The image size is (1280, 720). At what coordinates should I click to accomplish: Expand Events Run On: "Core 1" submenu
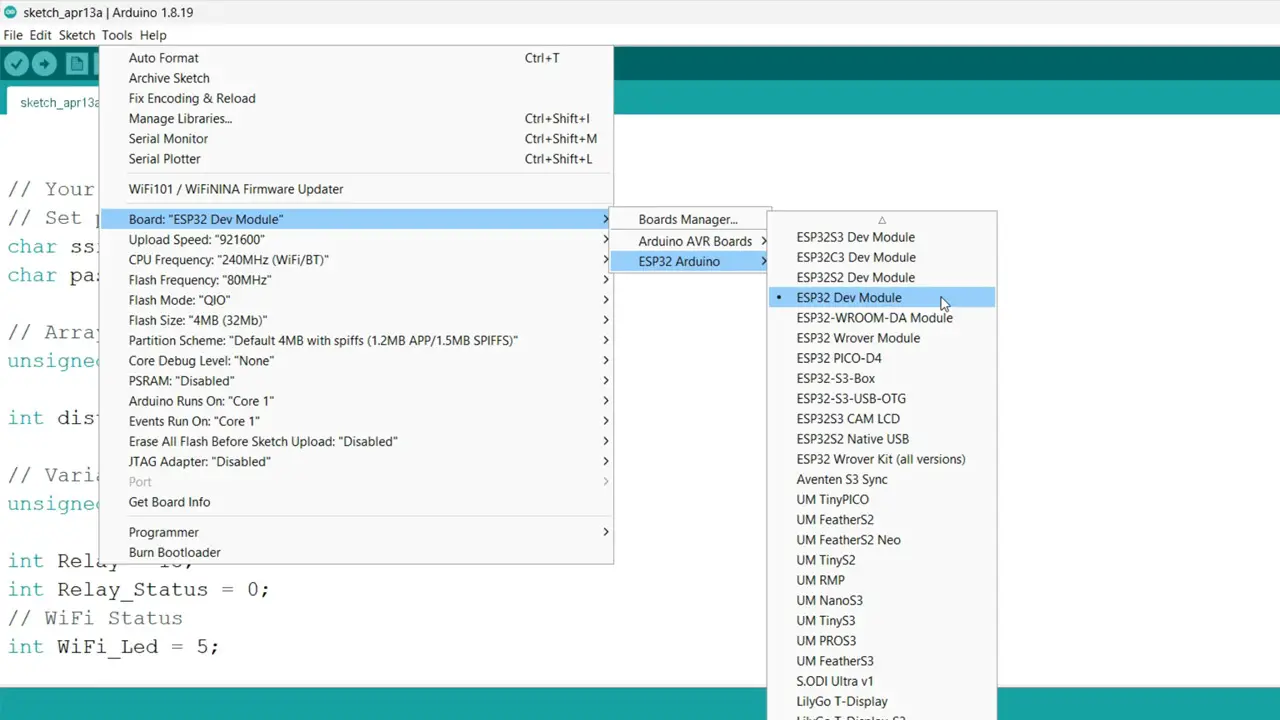click(356, 421)
